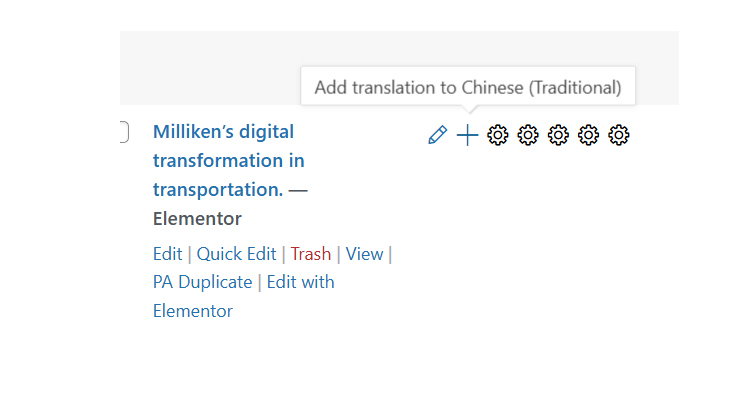This screenshot has width=737, height=414.
Task: Open Quick Edit for this post
Action: click(x=236, y=254)
